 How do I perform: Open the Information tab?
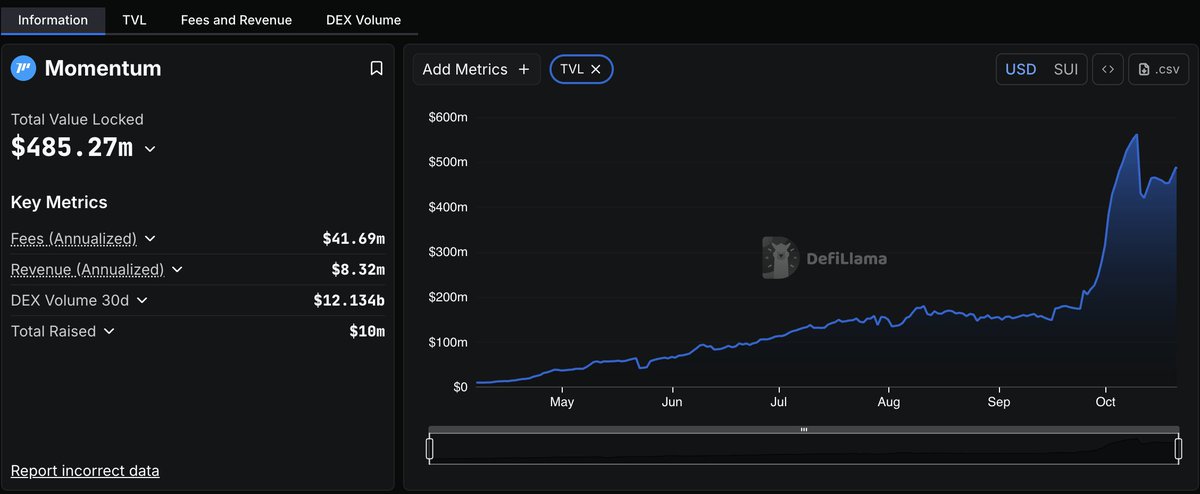52,19
